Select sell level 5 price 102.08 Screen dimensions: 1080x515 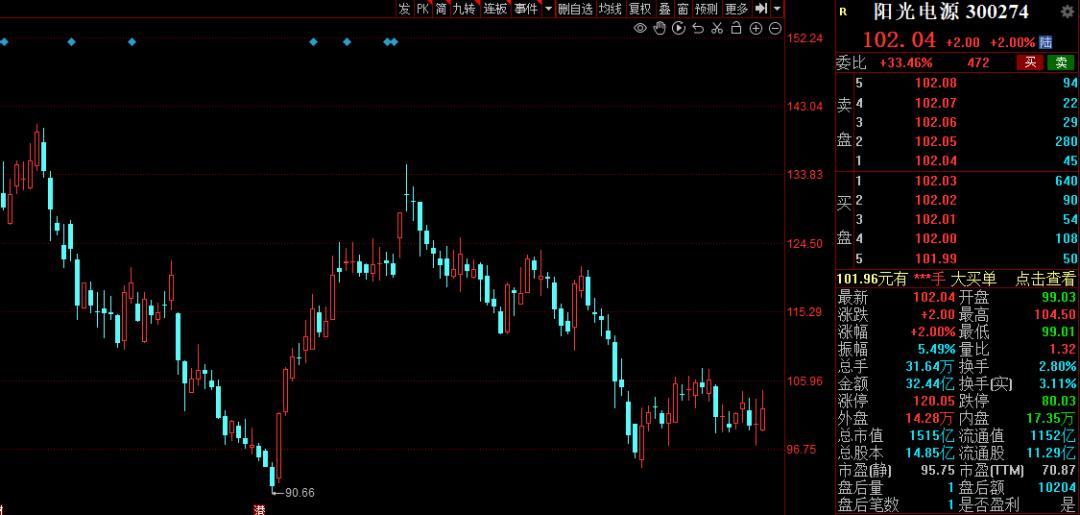click(935, 83)
